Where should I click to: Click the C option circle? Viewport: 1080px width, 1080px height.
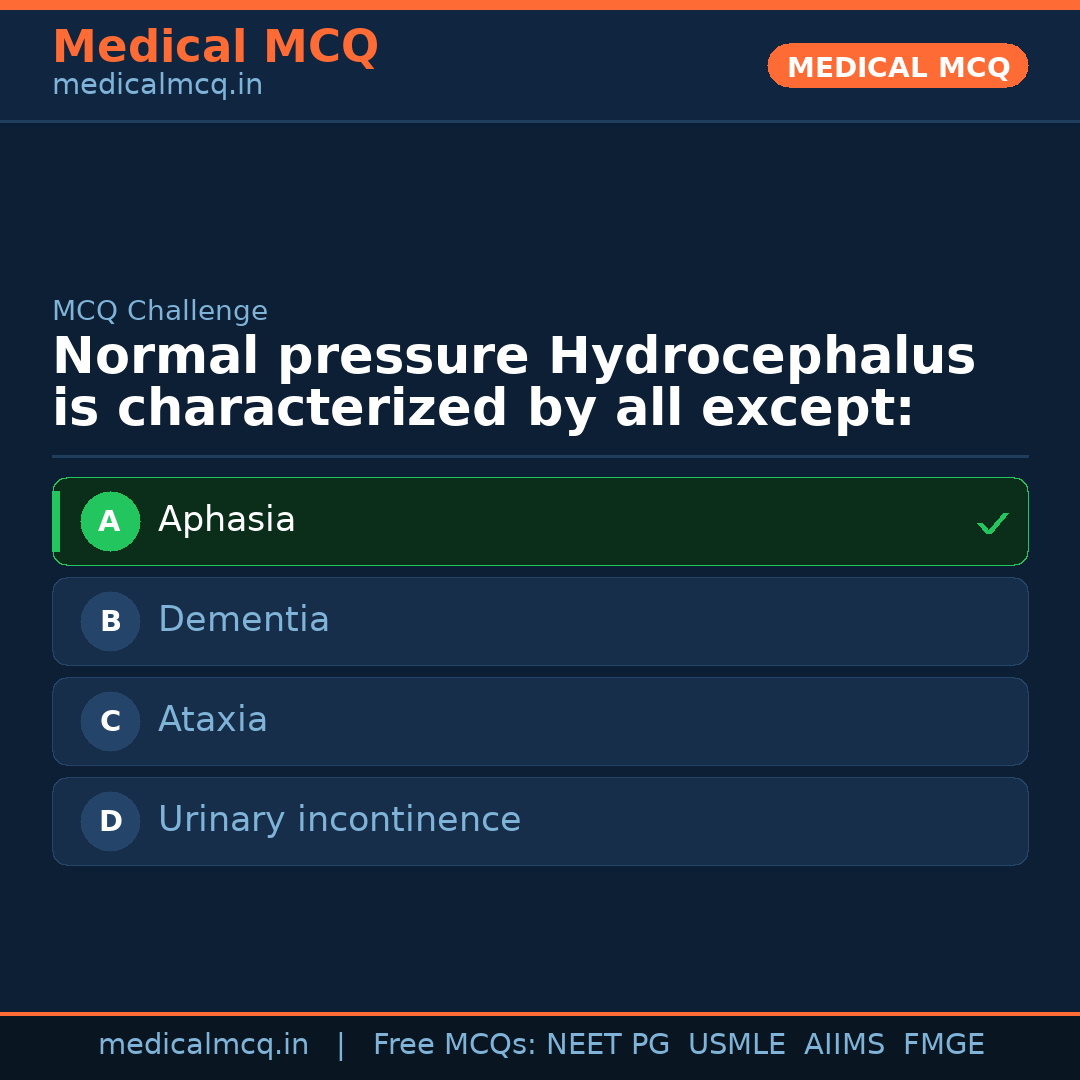pos(110,721)
